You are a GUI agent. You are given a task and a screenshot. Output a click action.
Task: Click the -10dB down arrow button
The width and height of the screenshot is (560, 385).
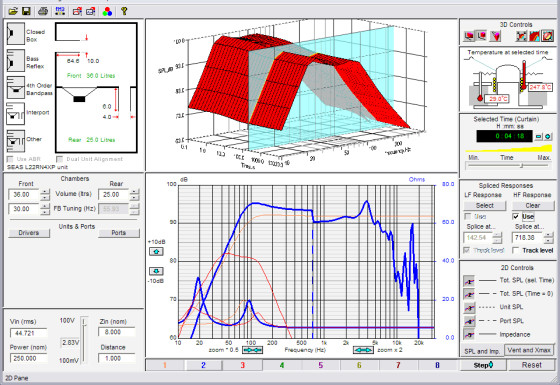tap(156, 271)
